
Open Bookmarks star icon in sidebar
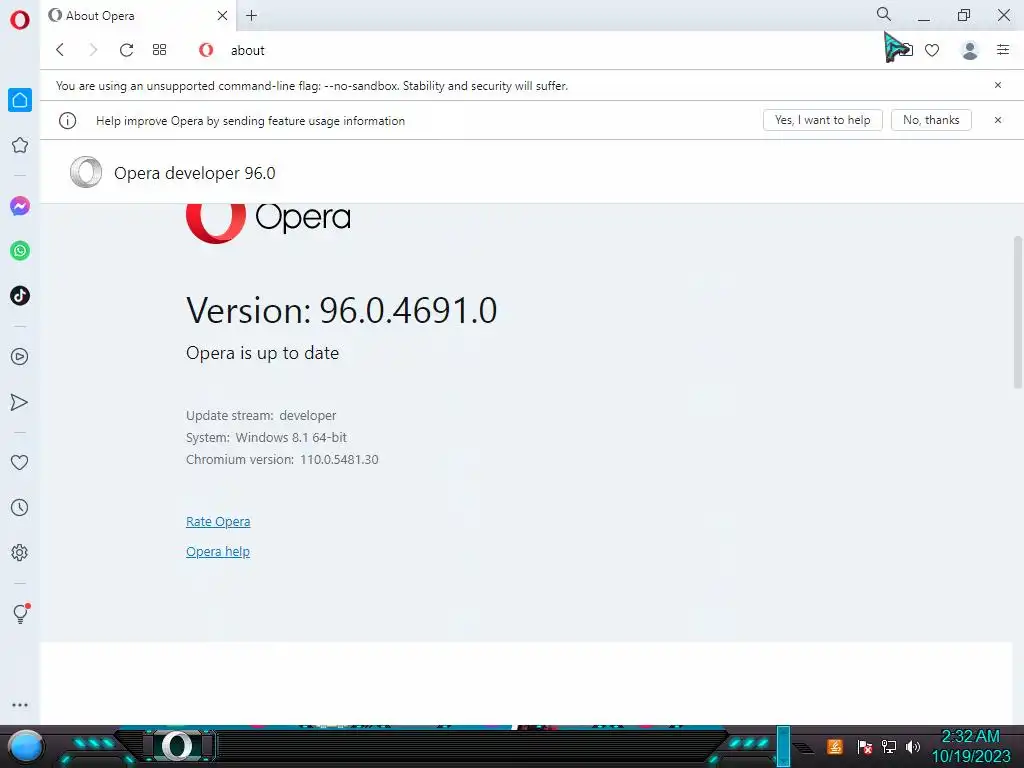[20, 145]
